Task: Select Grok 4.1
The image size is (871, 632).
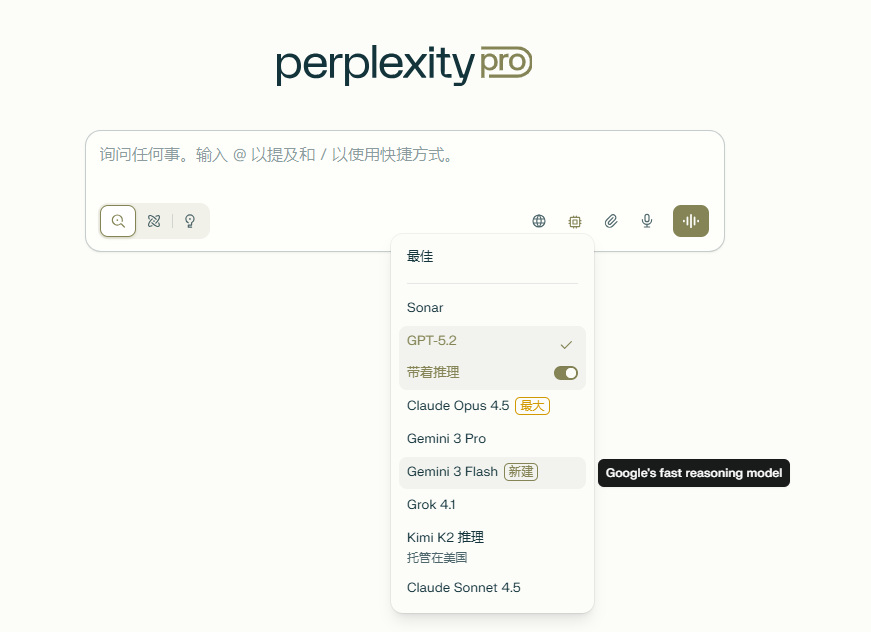Action: tap(431, 504)
